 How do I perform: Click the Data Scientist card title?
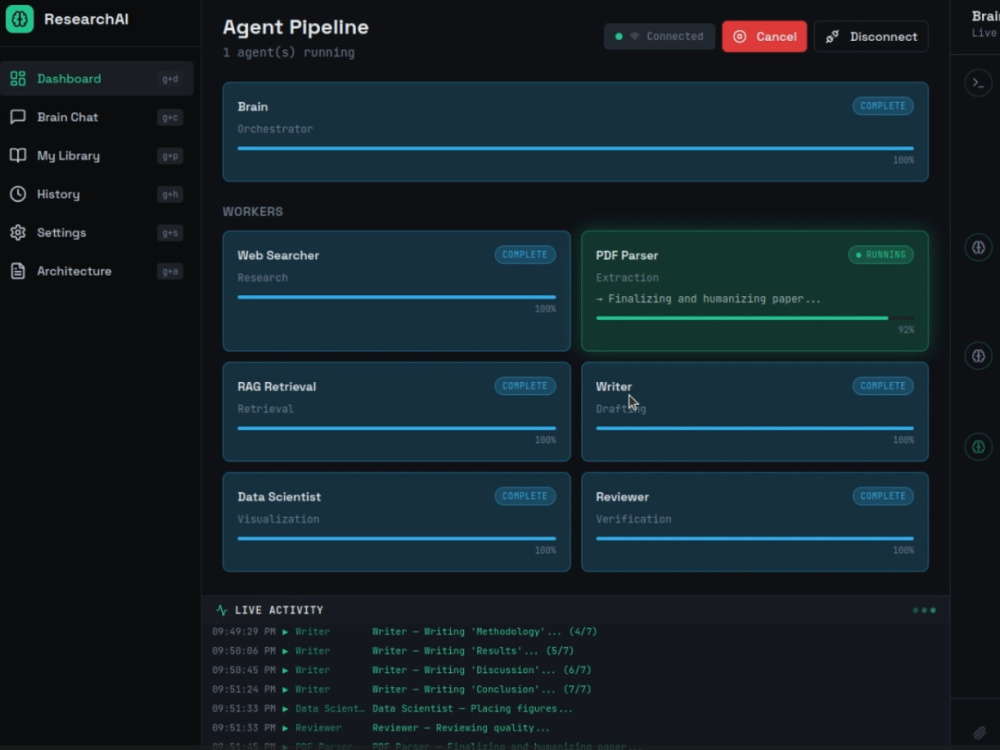279,497
